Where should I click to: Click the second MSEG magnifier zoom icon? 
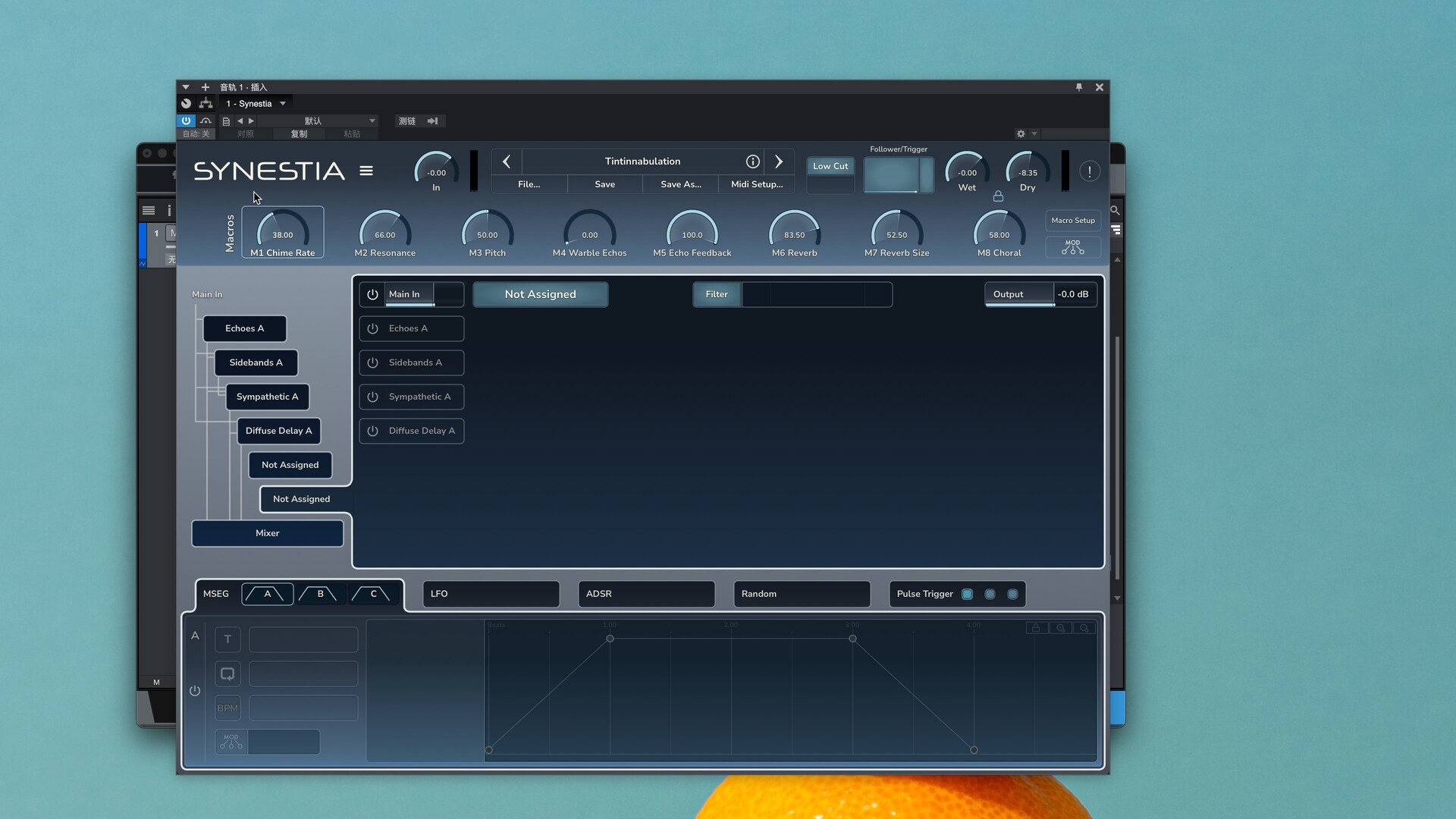pyautogui.click(x=1084, y=628)
